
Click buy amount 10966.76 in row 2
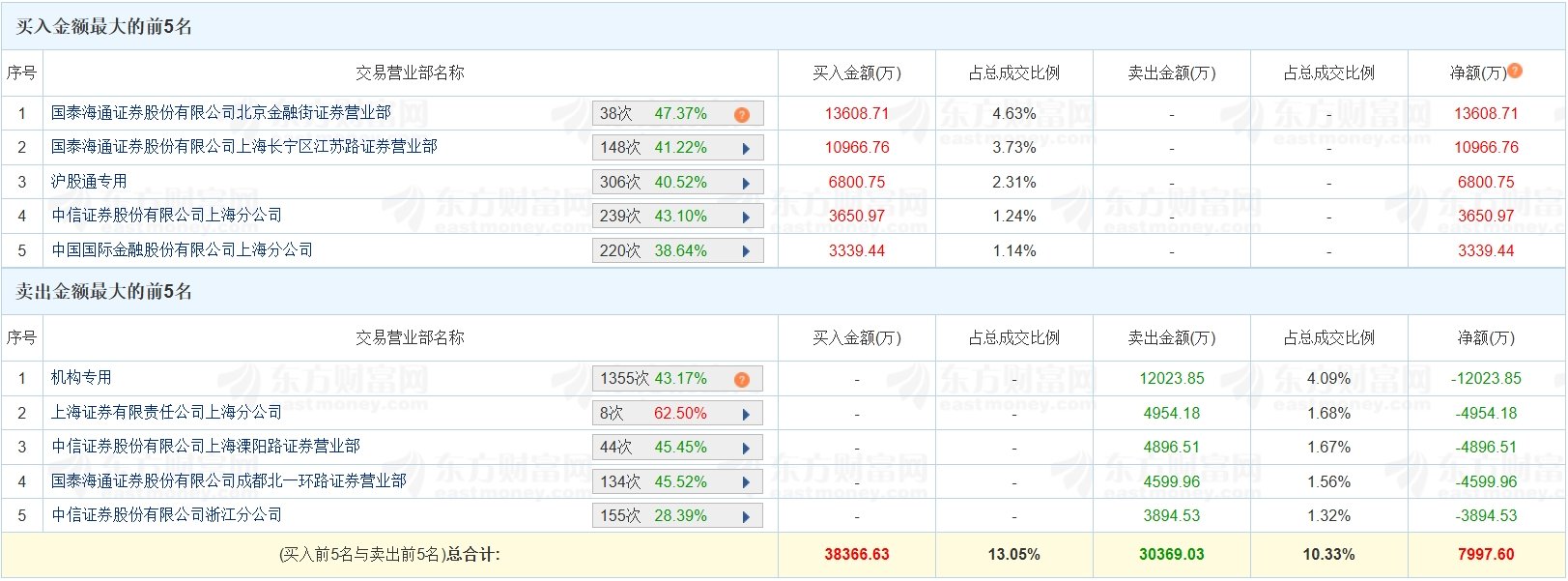(x=857, y=148)
